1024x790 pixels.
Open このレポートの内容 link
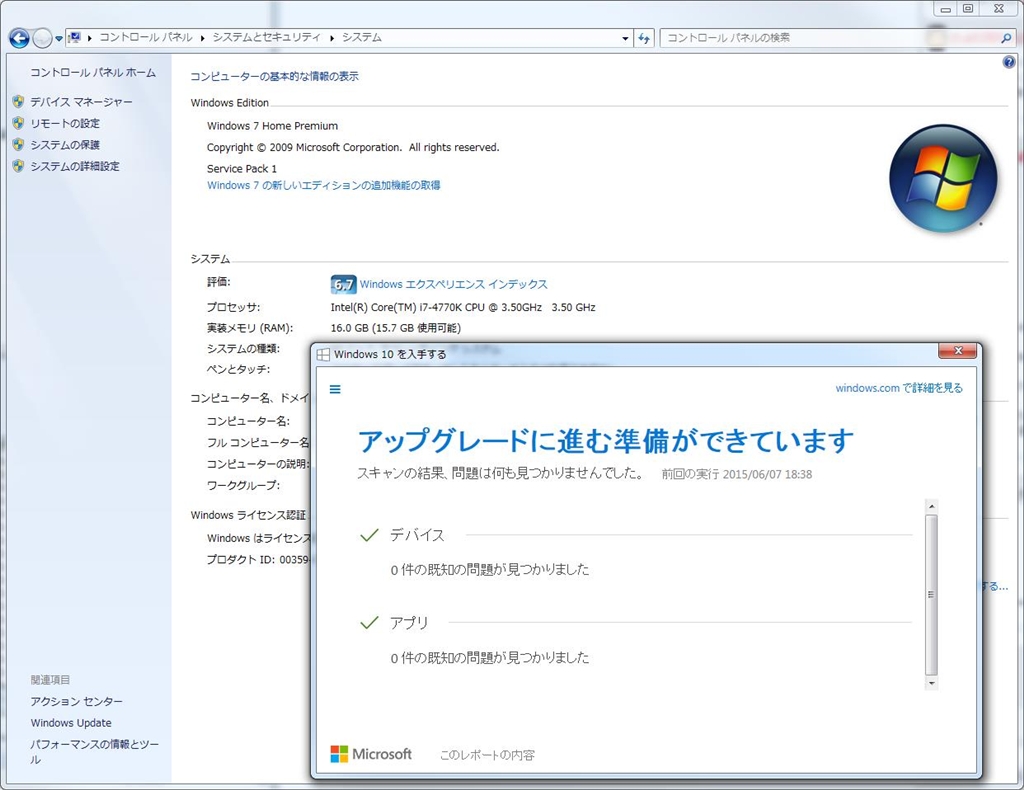pos(487,755)
